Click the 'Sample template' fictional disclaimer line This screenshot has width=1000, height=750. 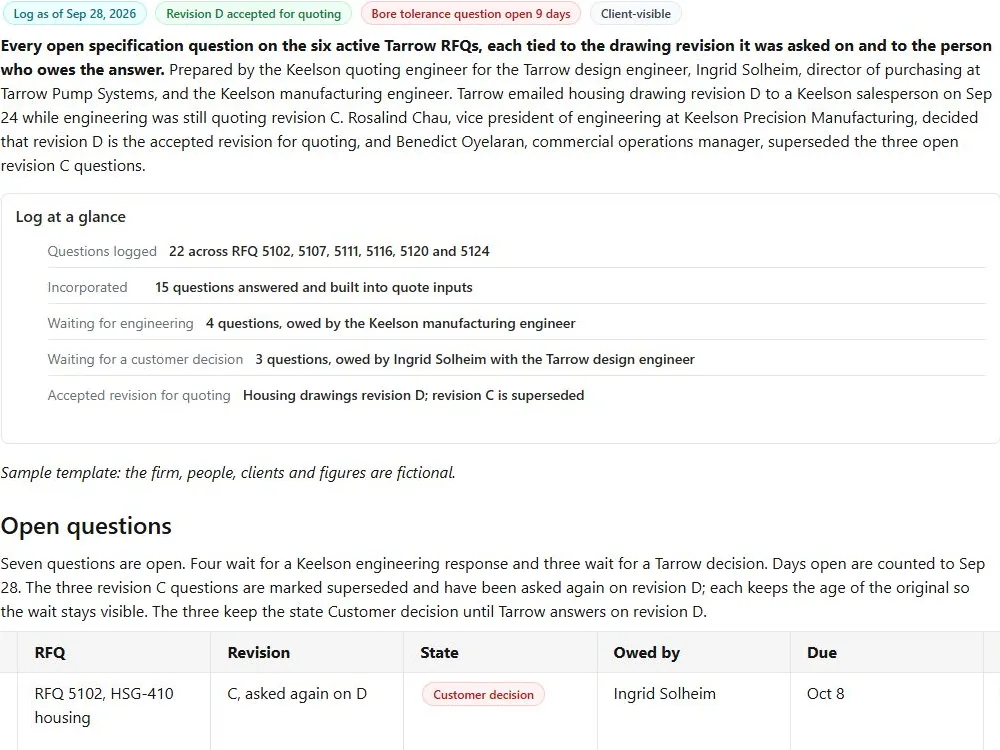(228, 473)
